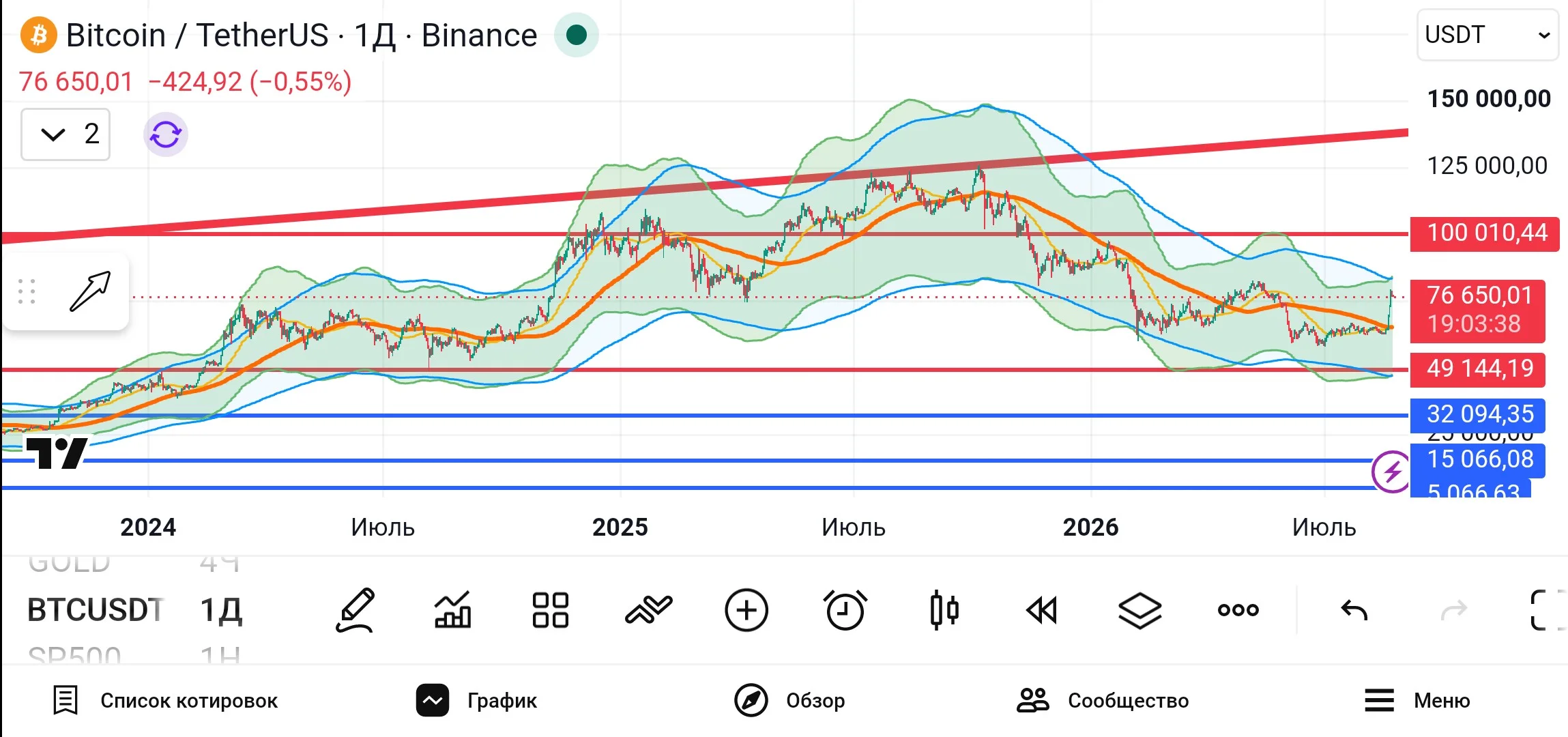Click the purple lightning bolt icon

tap(1391, 472)
